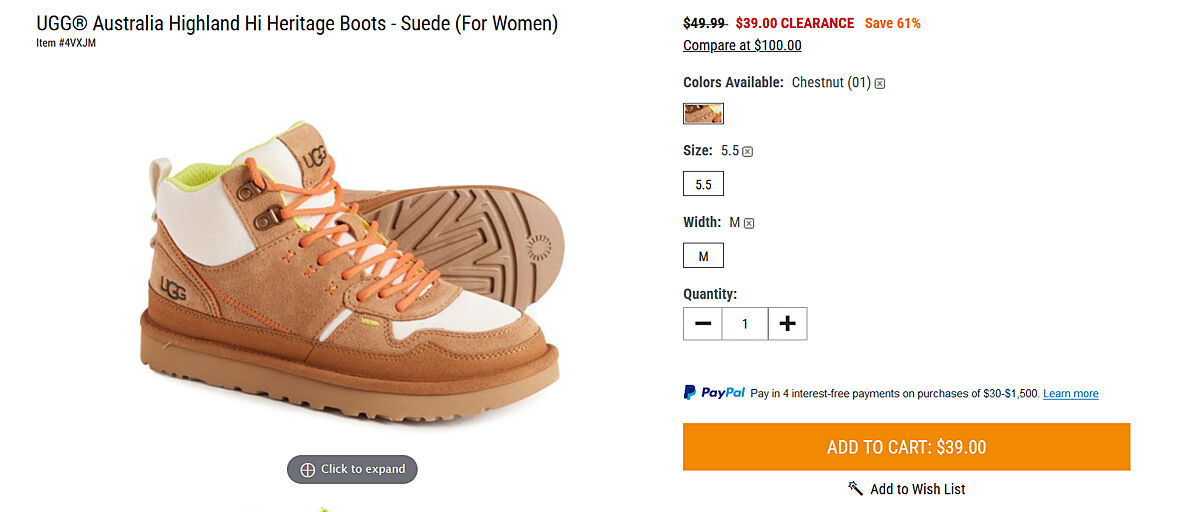The width and height of the screenshot is (1200, 512).
Task: Focus the quantity input field
Action: click(x=744, y=324)
